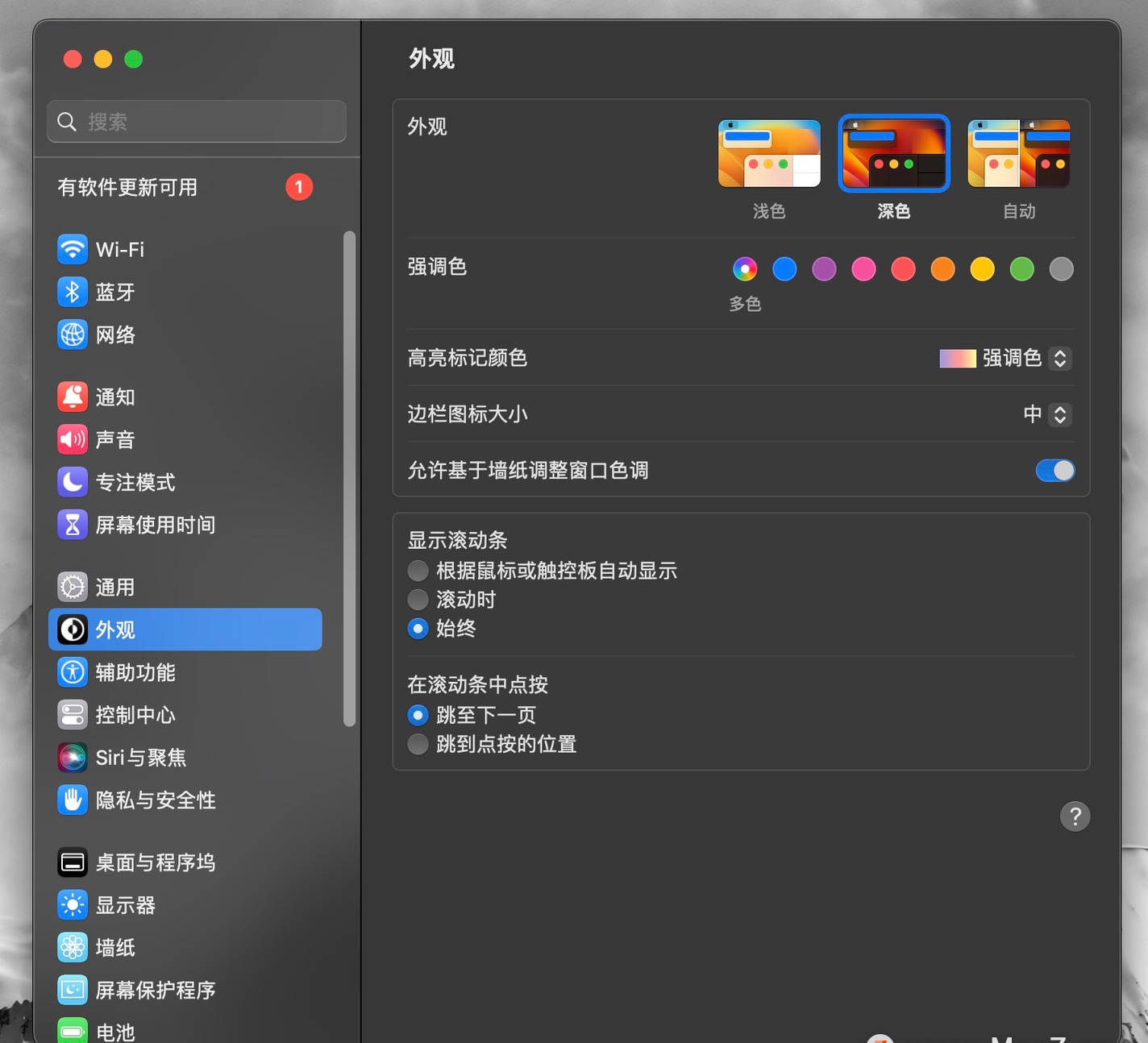
Task: Open Wi-Fi settings in sidebar
Action: click(x=119, y=249)
